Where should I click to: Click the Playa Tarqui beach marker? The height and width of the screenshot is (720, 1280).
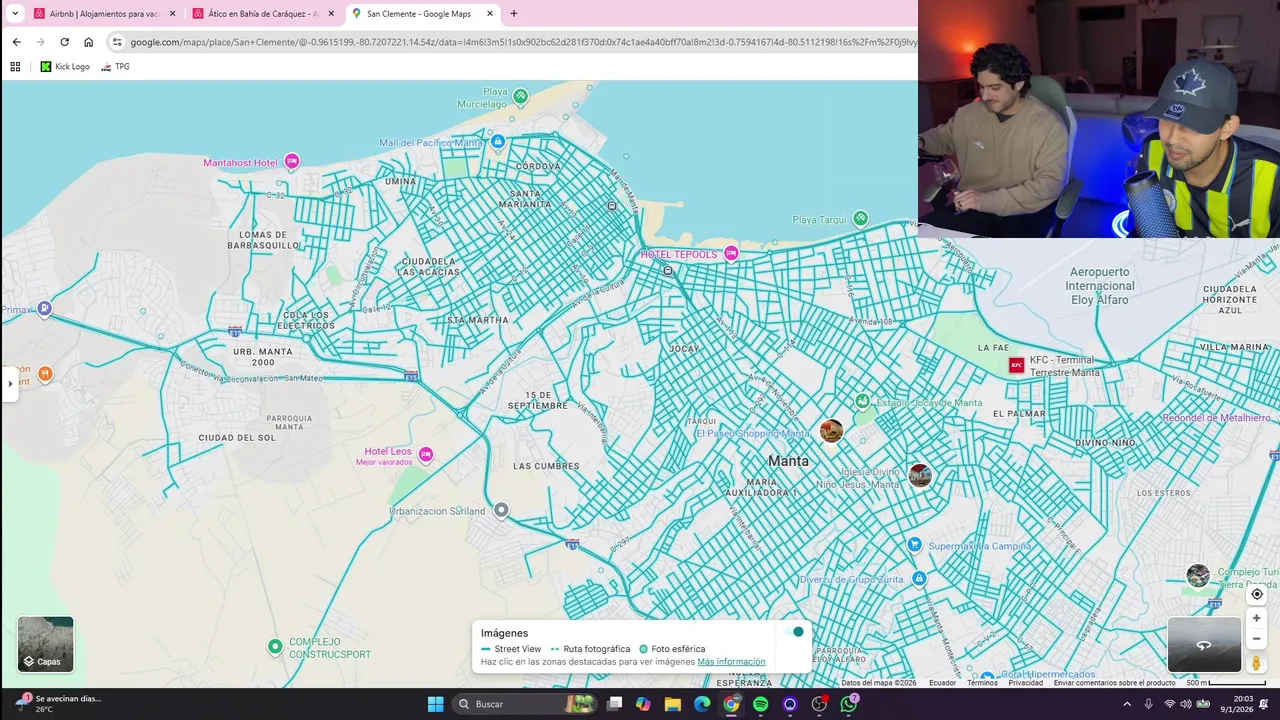click(x=860, y=219)
